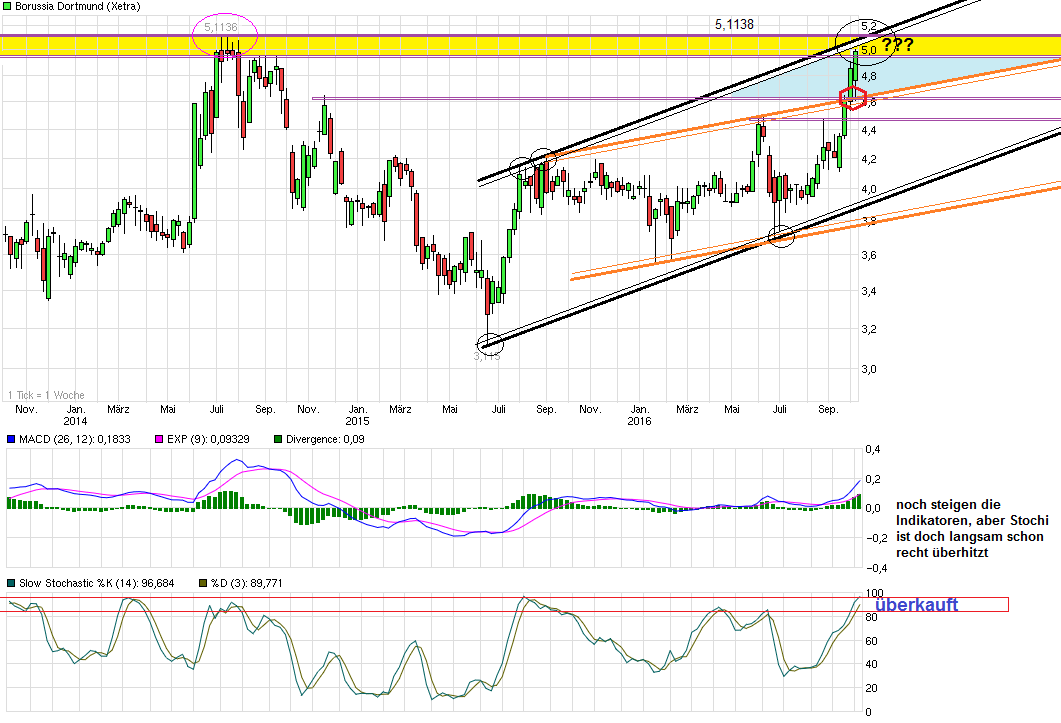Click the '2015' year label on time axis

tap(357, 421)
